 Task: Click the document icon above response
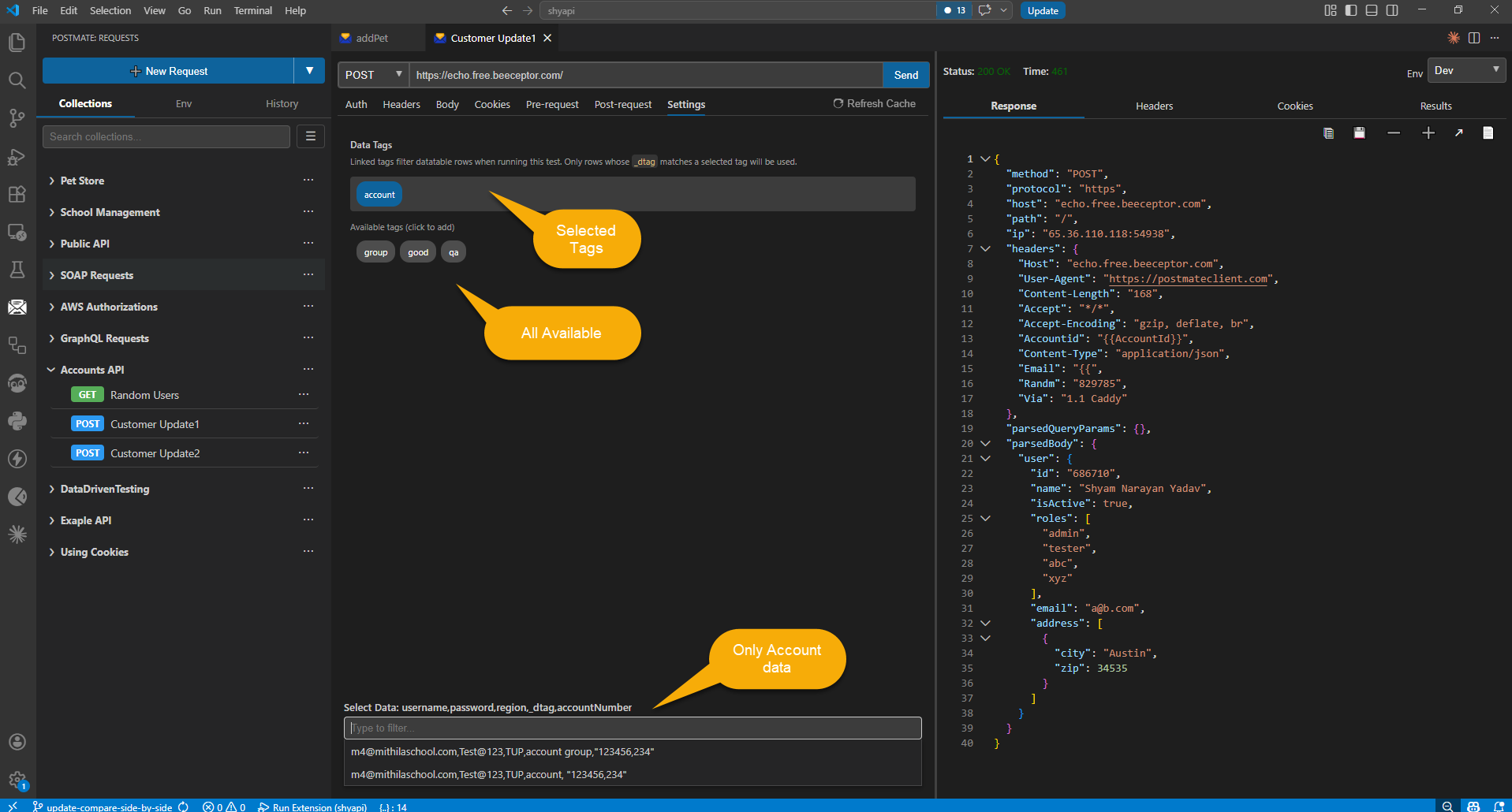(1488, 133)
